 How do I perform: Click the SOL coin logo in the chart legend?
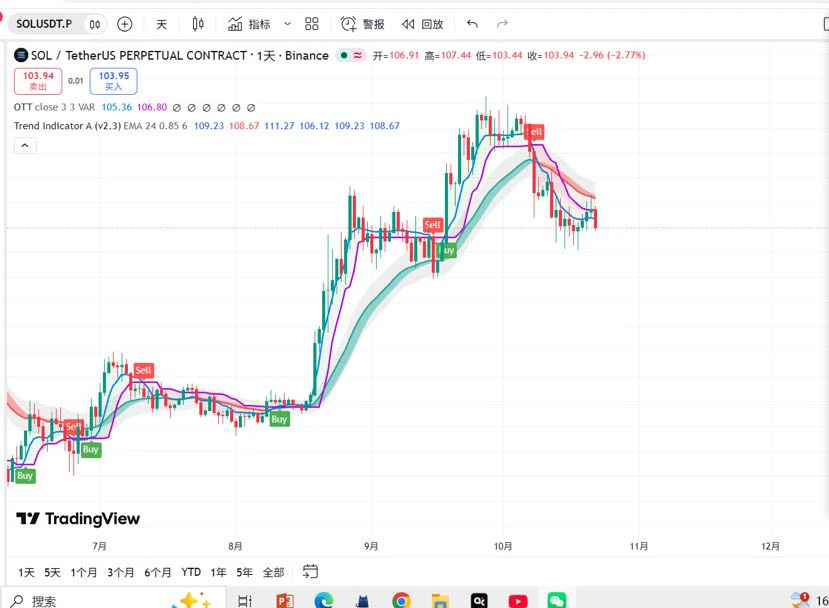tap(21, 55)
